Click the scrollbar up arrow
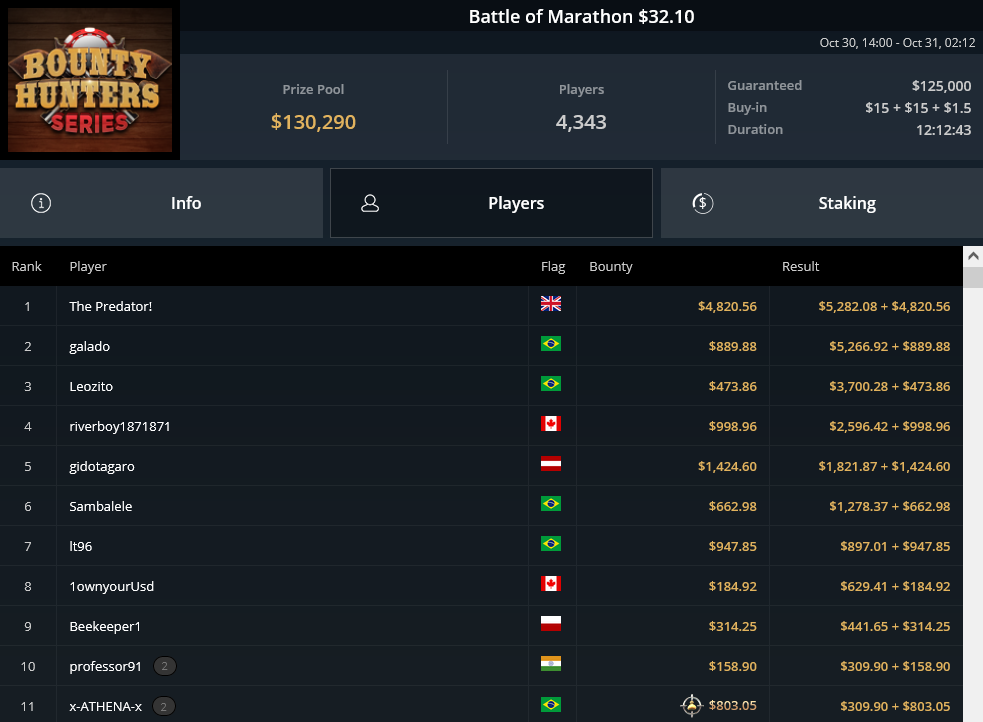The width and height of the screenshot is (983, 722). coord(973,256)
